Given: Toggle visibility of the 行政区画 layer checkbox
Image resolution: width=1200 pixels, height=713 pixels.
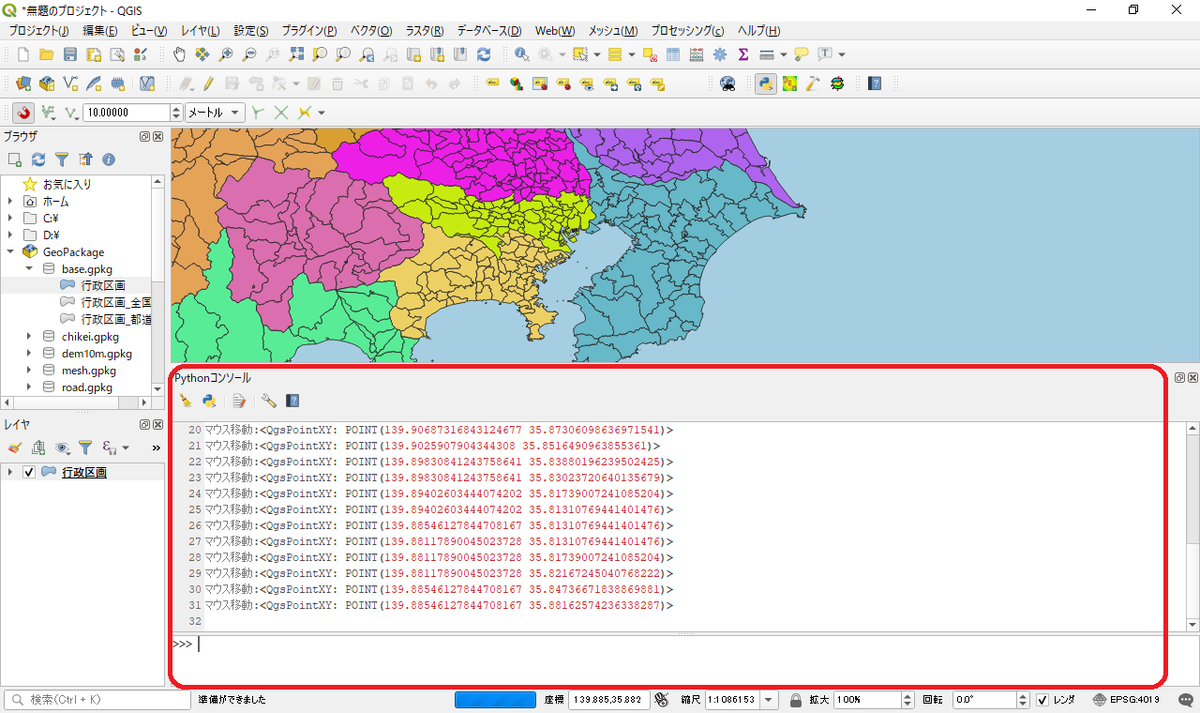Looking at the screenshot, I should click(x=30, y=473).
